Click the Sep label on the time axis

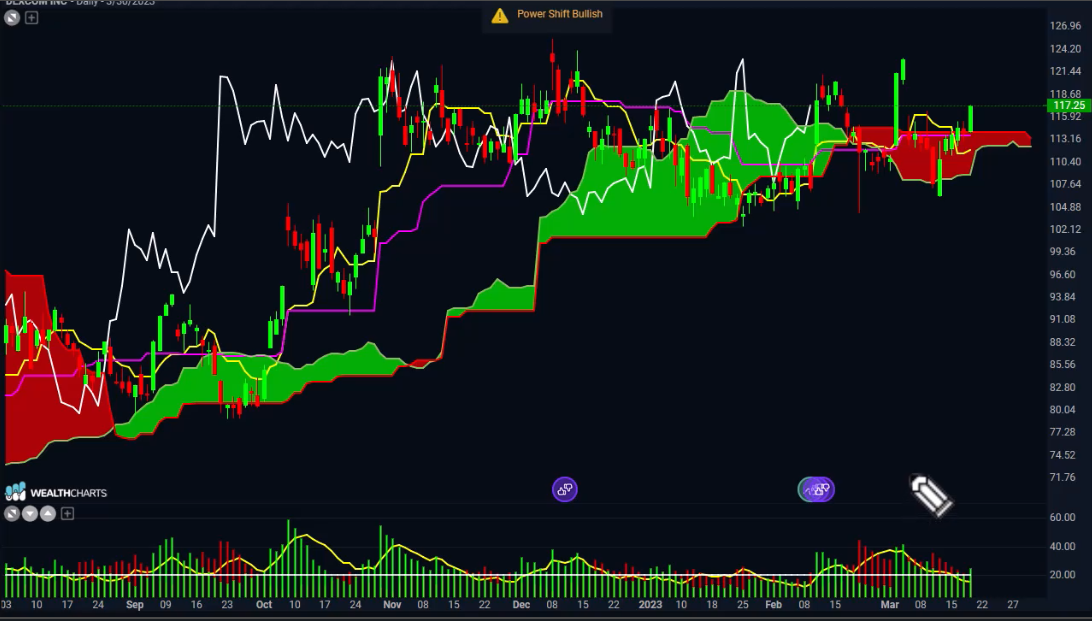(134, 604)
